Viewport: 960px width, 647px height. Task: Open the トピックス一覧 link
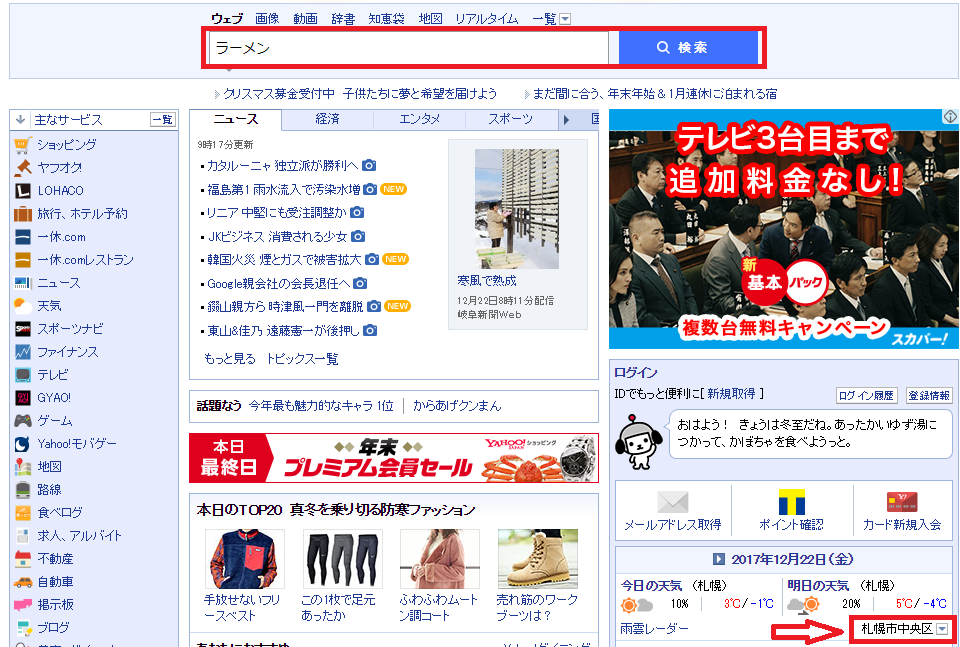coord(302,359)
